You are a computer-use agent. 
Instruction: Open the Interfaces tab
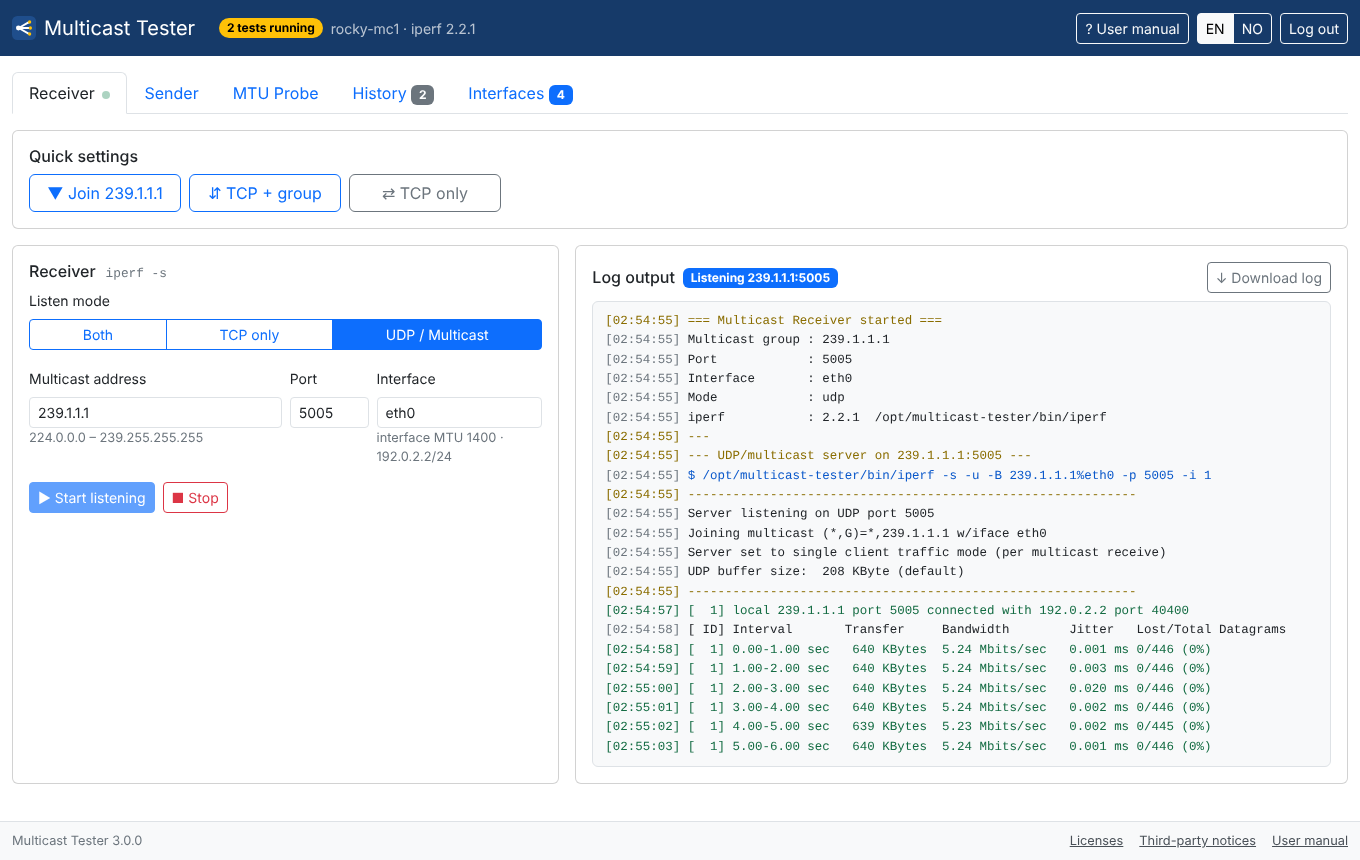pyautogui.click(x=520, y=93)
